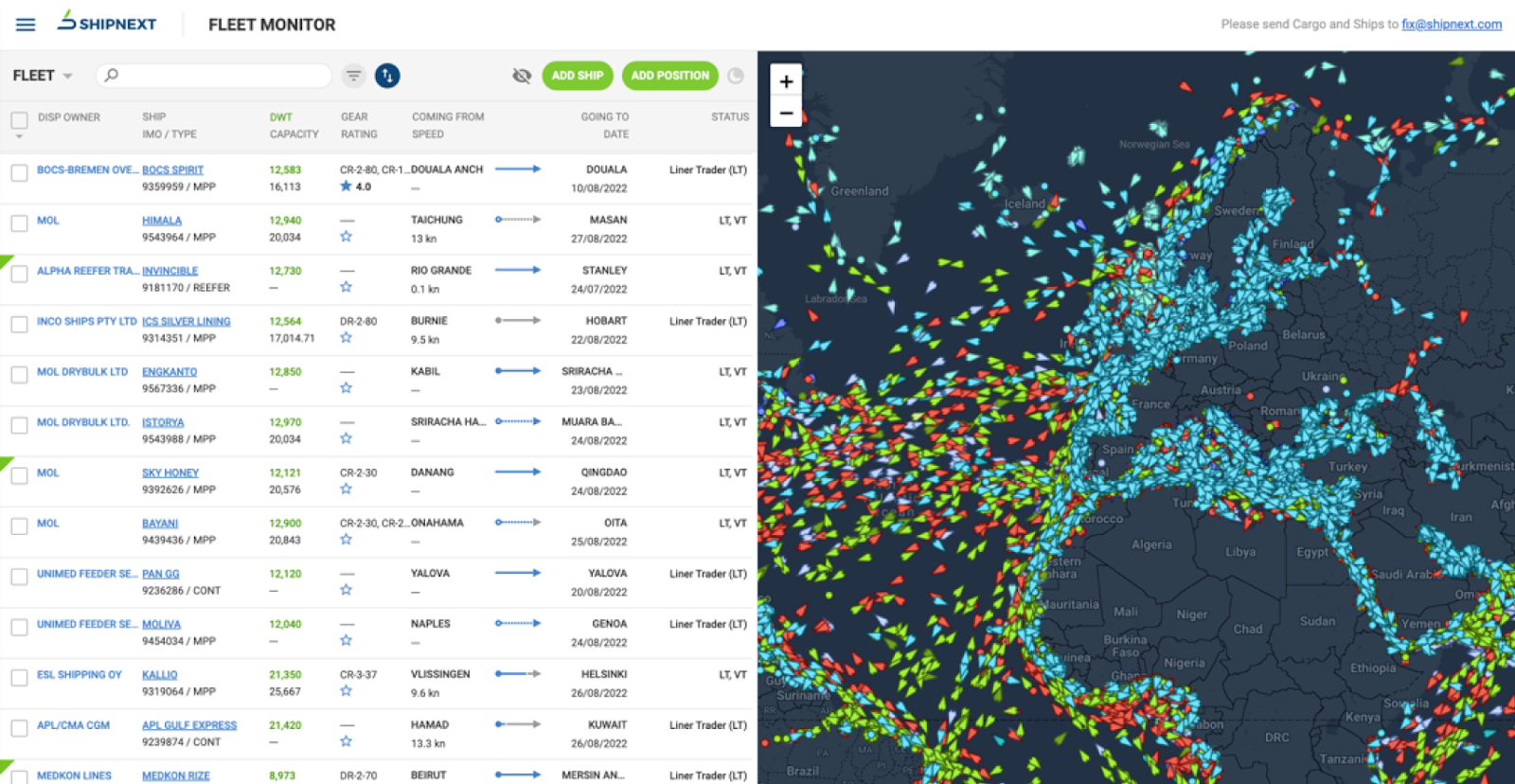Click destination HELSINKI in KALLIO row
The height and width of the screenshot is (784, 1515).
coord(604,675)
